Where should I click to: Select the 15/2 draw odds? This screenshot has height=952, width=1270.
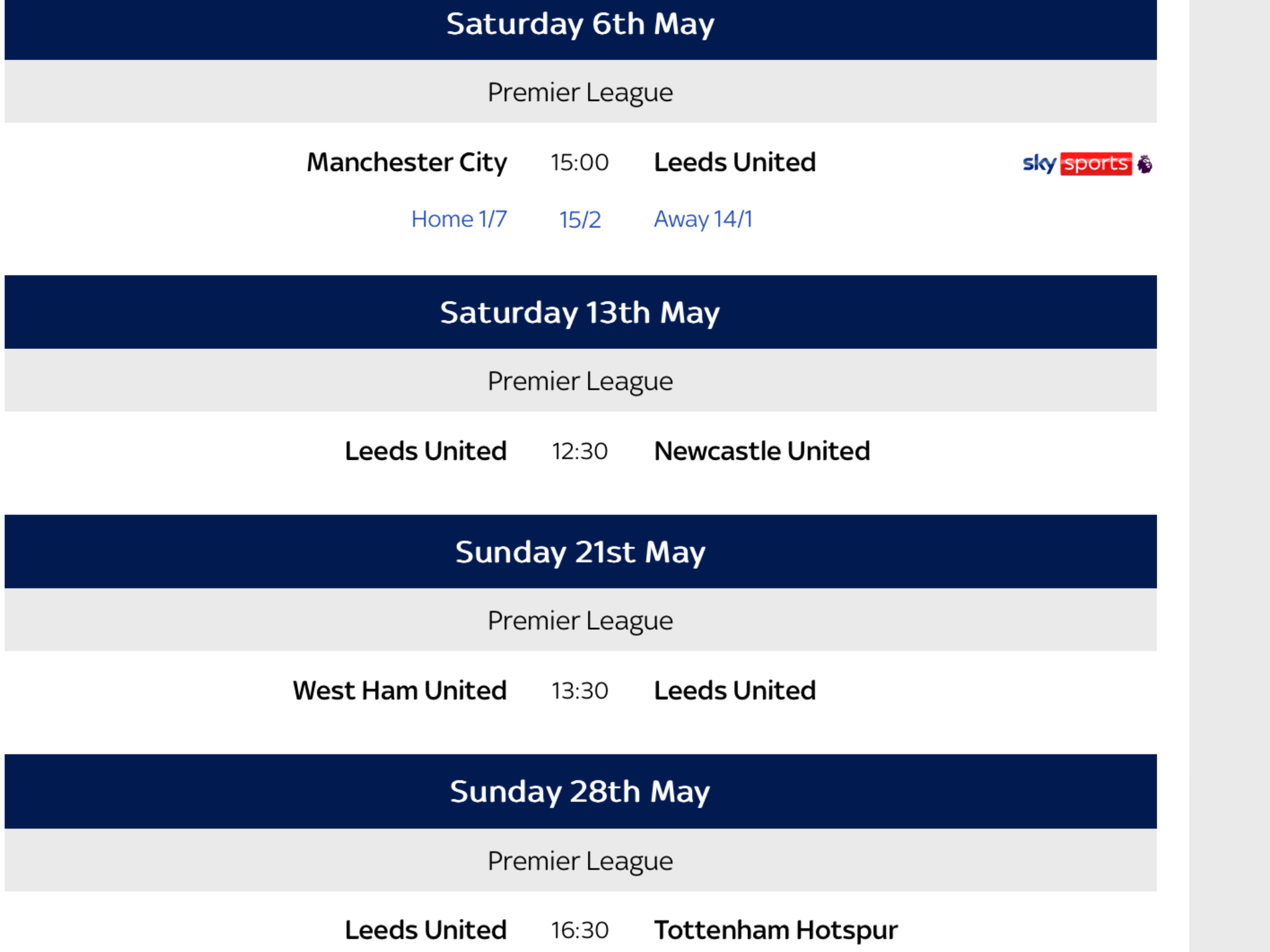tap(580, 219)
